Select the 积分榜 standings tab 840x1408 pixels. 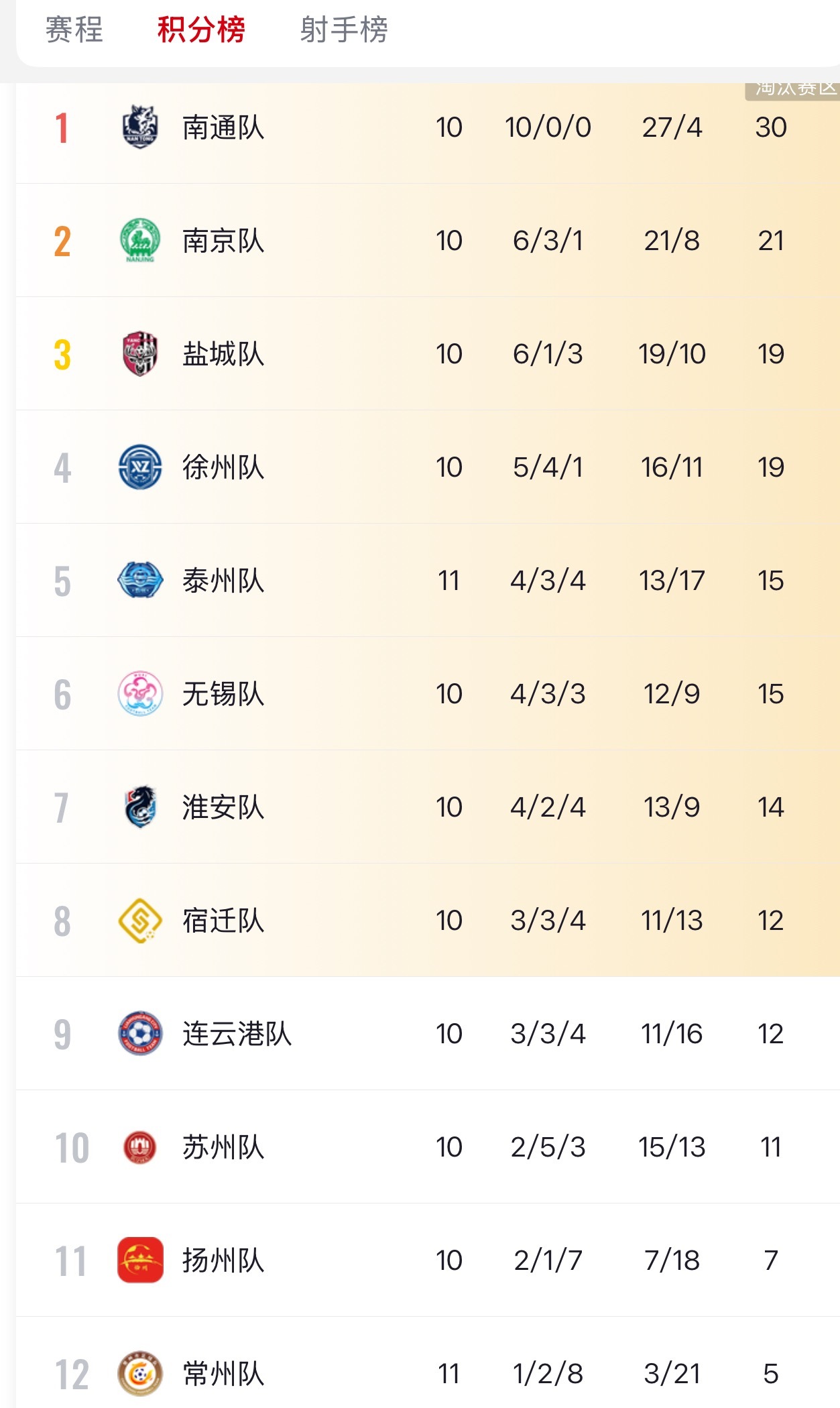click(201, 30)
